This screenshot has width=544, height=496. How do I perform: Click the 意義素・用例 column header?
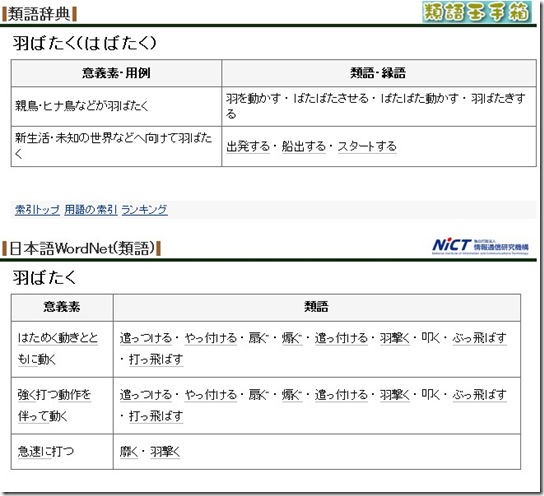116,73
